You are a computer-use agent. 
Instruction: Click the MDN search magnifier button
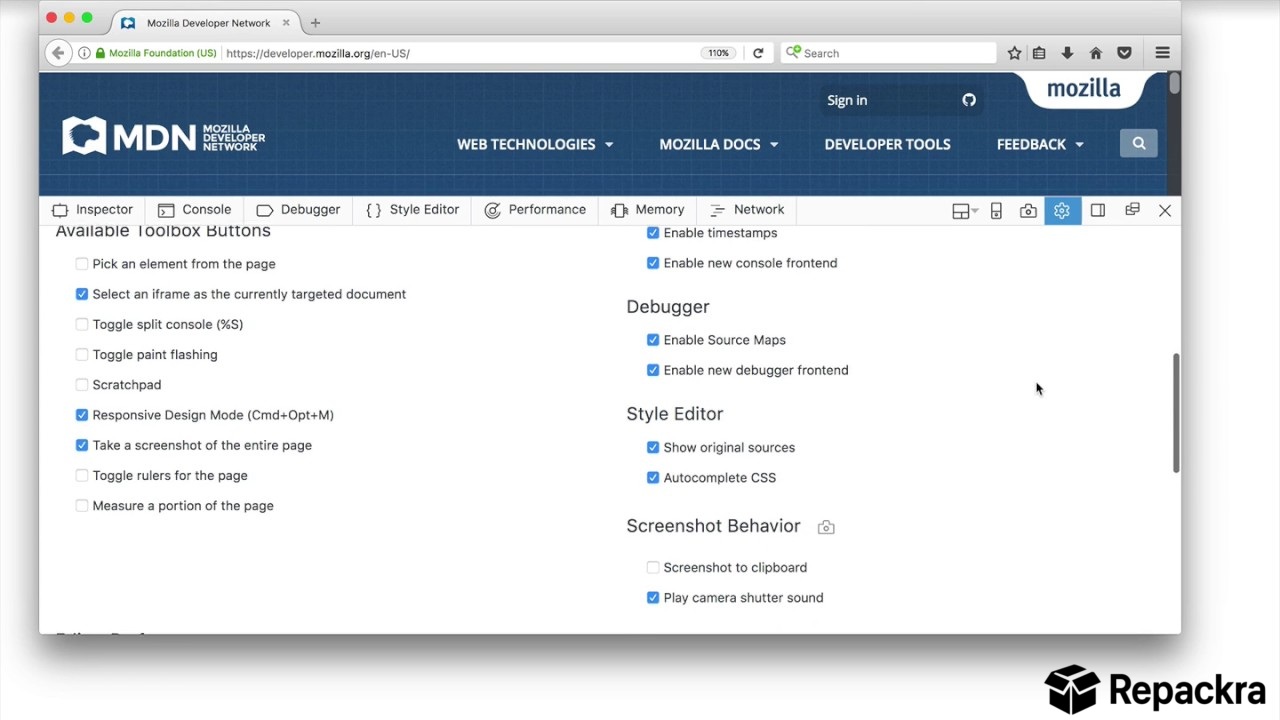tap(1139, 144)
